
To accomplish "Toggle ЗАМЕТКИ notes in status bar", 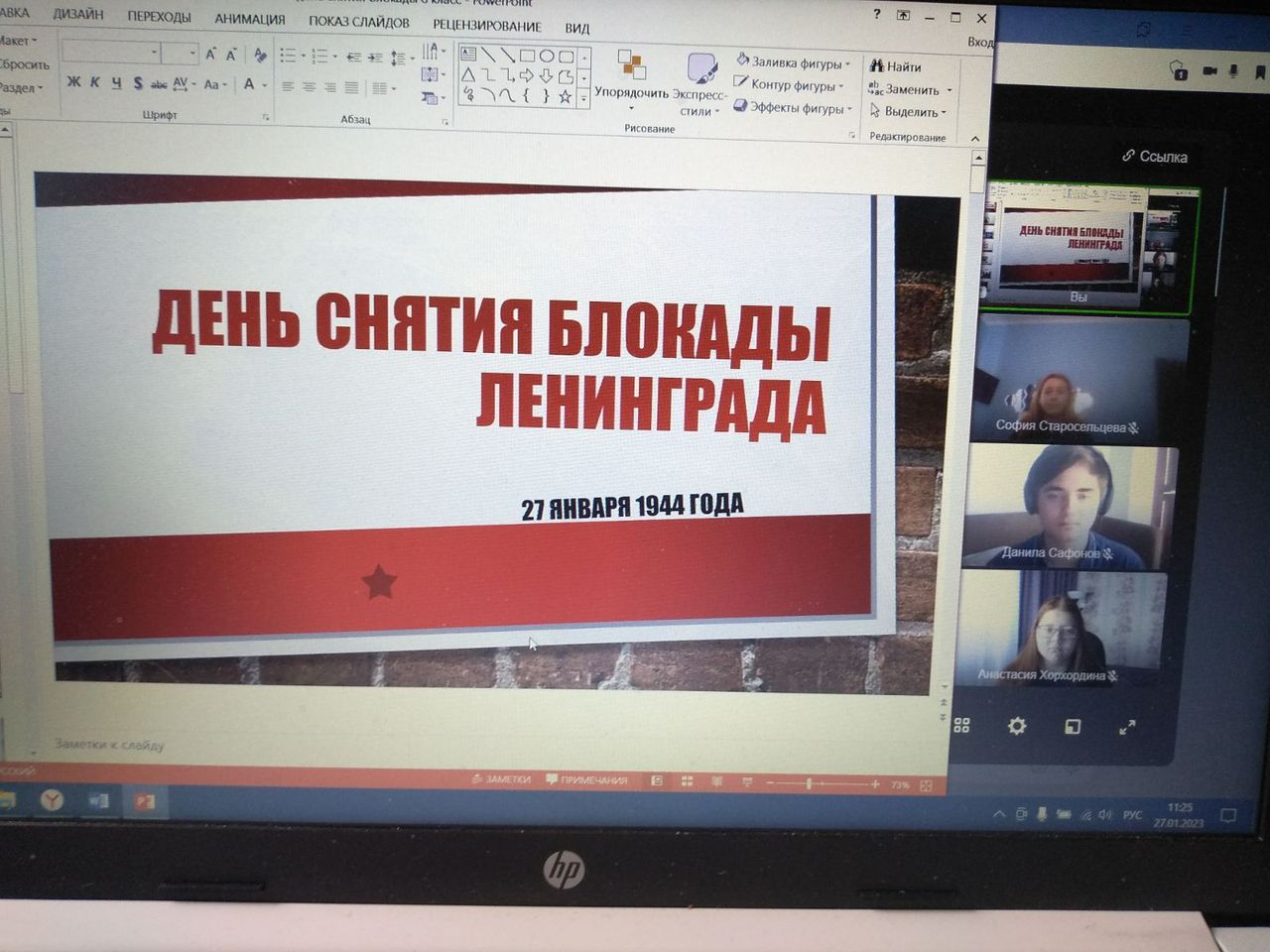I will coord(502,779).
